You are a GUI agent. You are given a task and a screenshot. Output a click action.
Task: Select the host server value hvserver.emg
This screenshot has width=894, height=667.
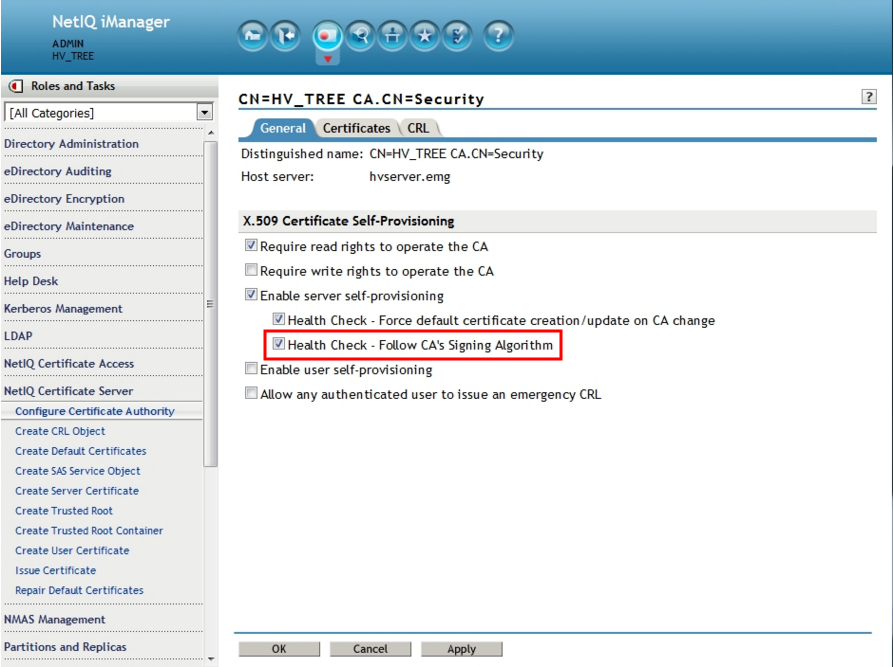click(409, 177)
